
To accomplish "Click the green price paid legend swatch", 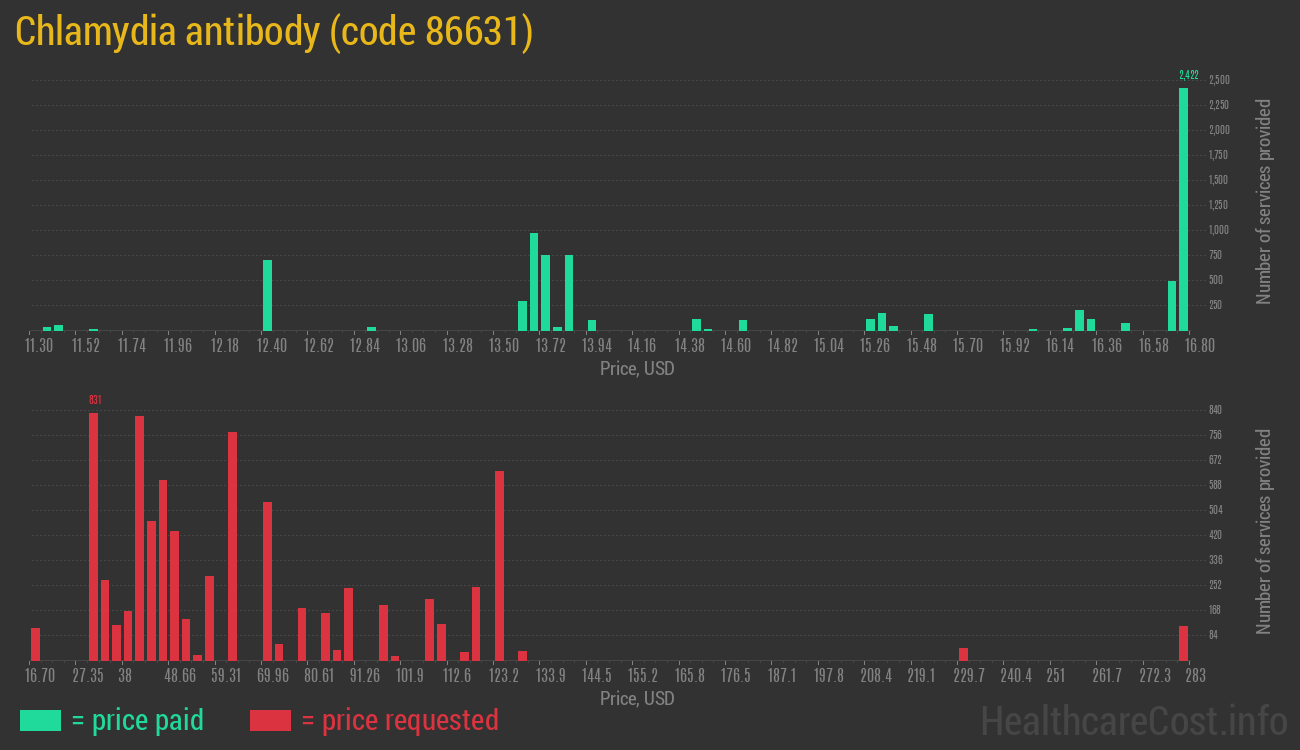I will pos(40,720).
